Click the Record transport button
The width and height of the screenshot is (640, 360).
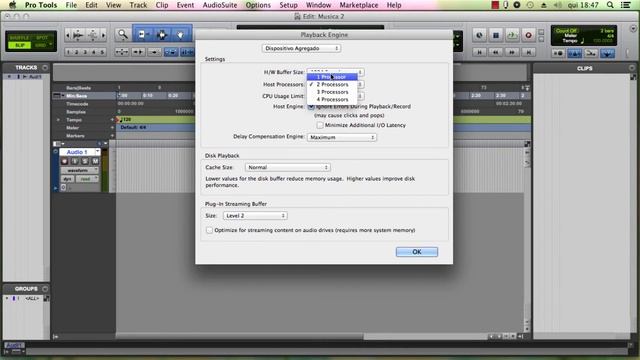[x=528, y=35]
